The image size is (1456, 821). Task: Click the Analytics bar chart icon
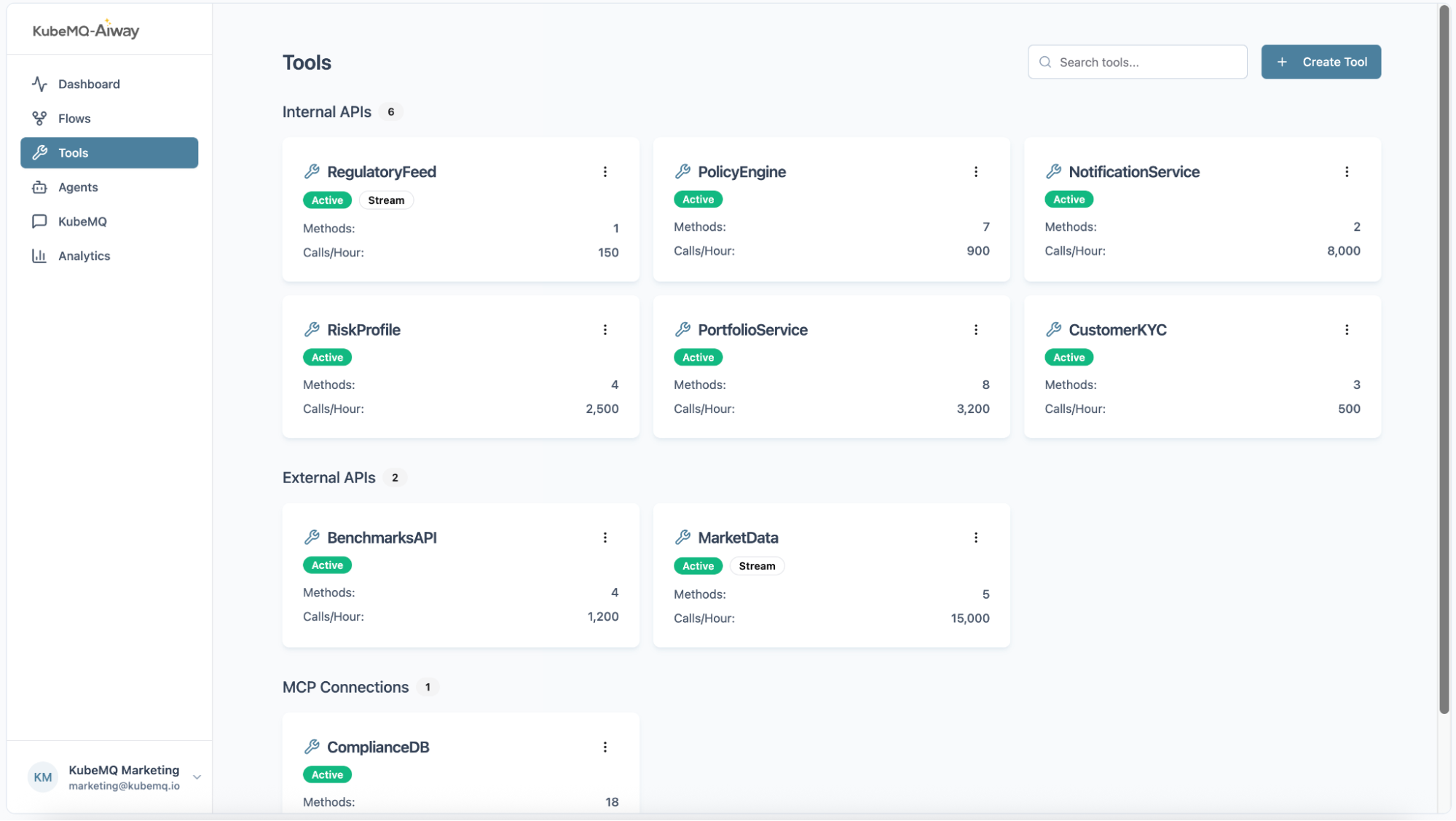click(39, 256)
